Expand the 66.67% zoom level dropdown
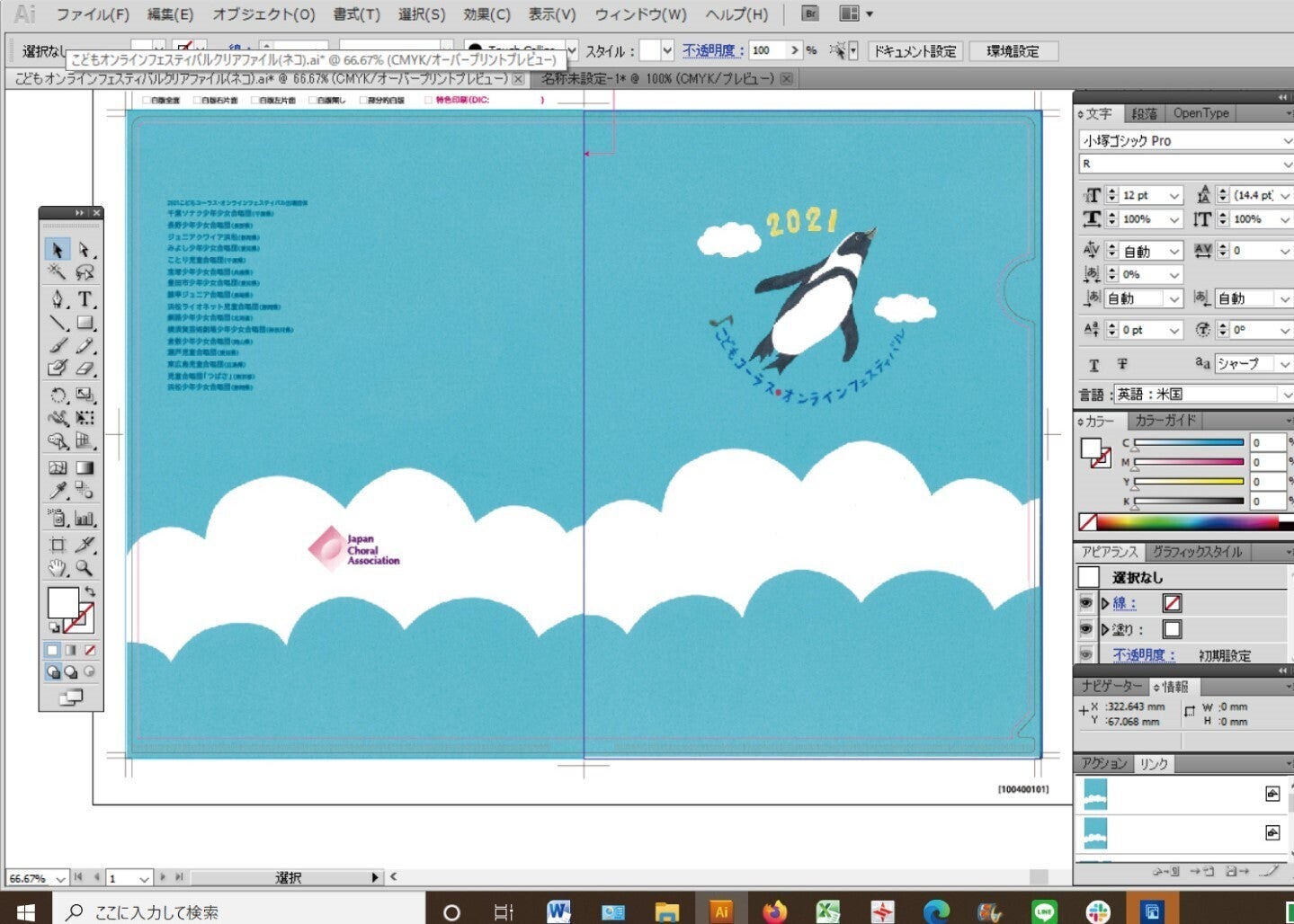This screenshot has width=1294, height=924. 60,878
